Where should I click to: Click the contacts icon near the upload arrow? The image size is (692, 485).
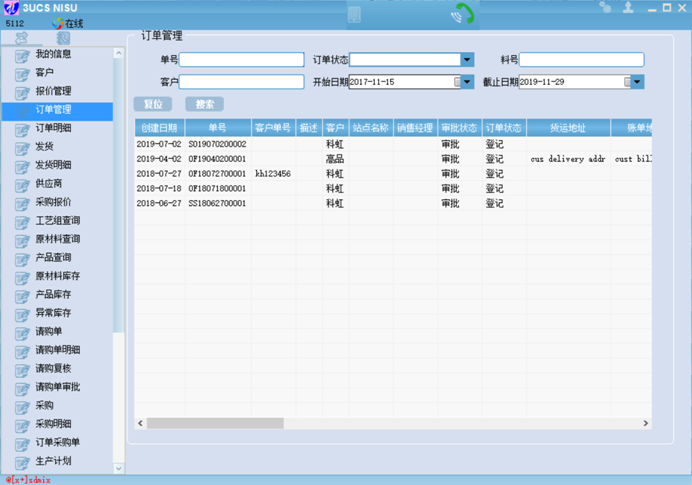coord(605,8)
